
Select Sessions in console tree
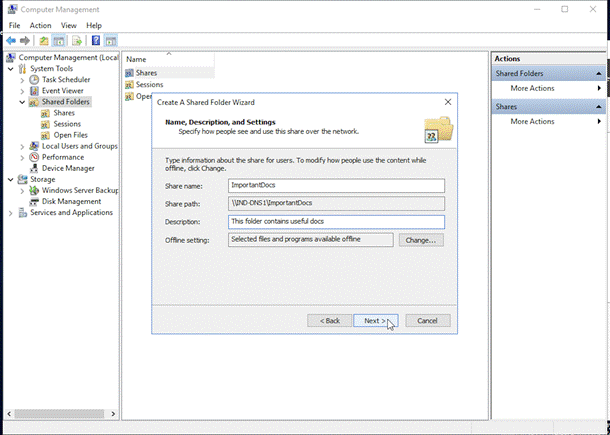(x=67, y=124)
